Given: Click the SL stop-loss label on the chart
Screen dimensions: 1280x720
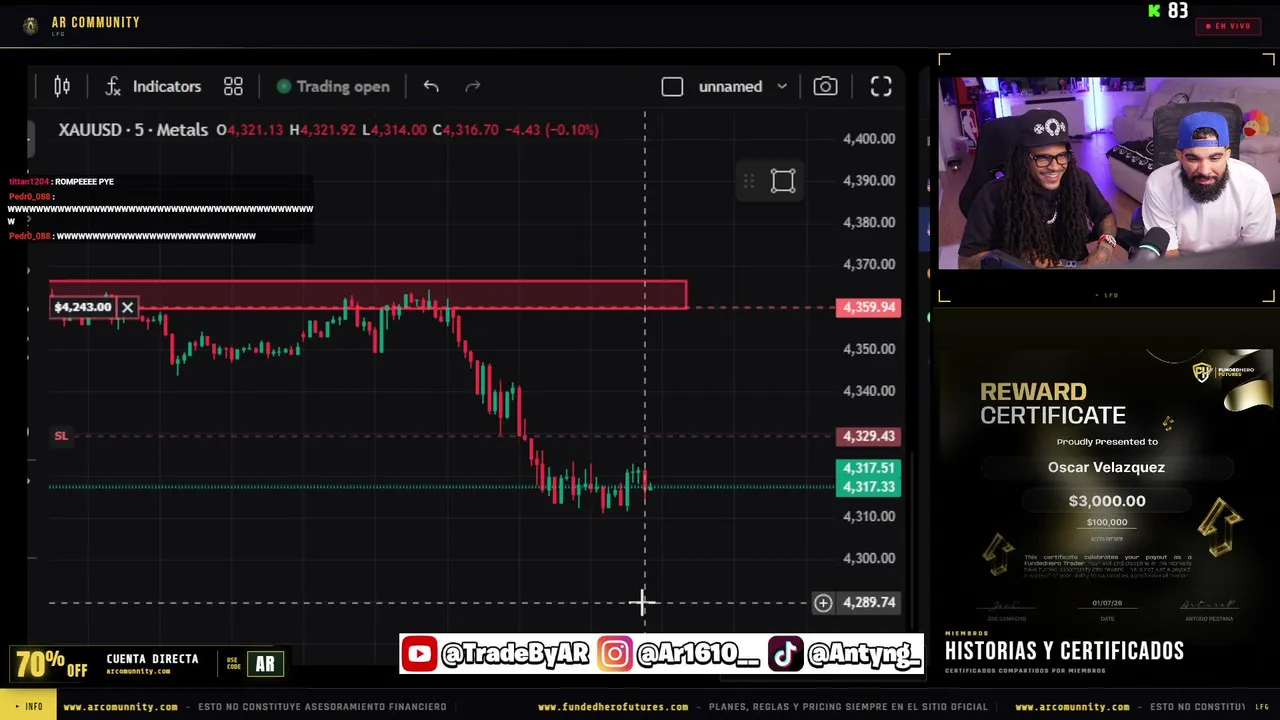Looking at the screenshot, I should (x=61, y=436).
